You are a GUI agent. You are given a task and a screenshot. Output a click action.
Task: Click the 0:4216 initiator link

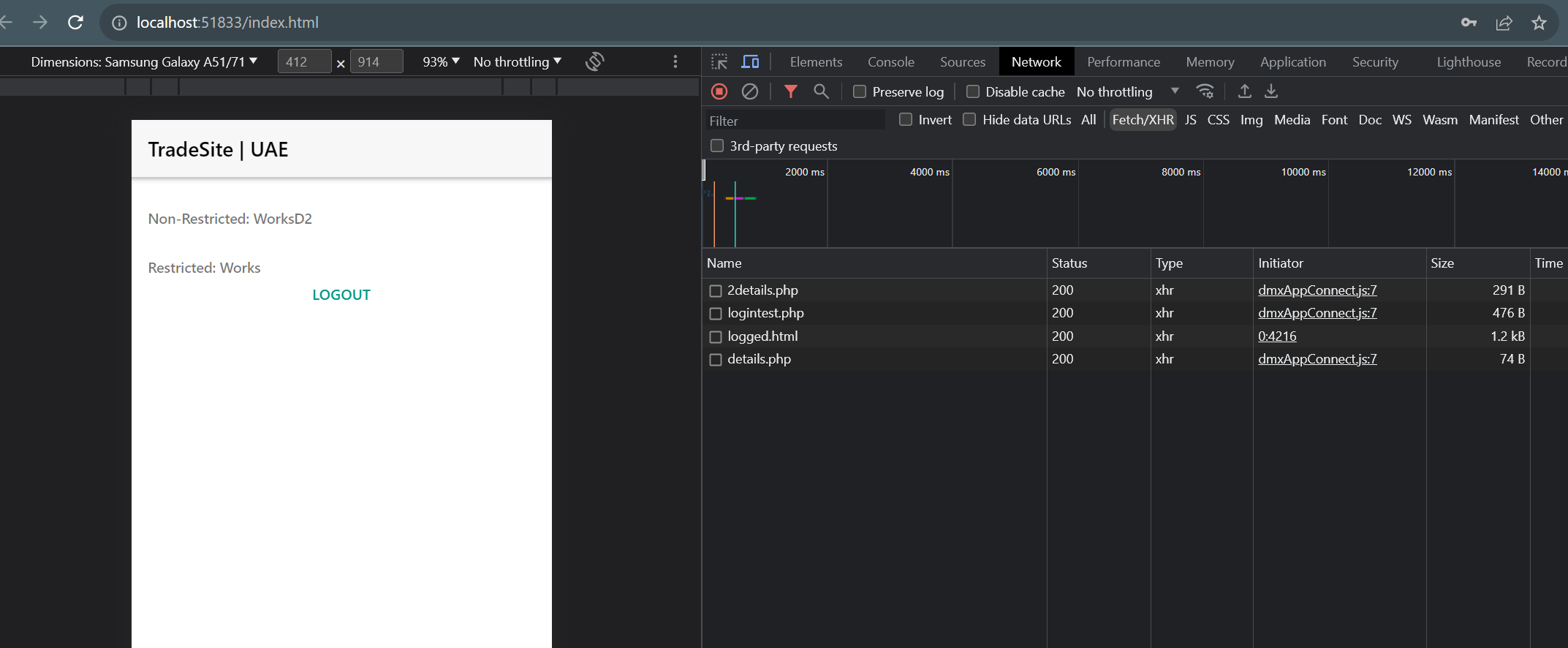tap(1276, 336)
